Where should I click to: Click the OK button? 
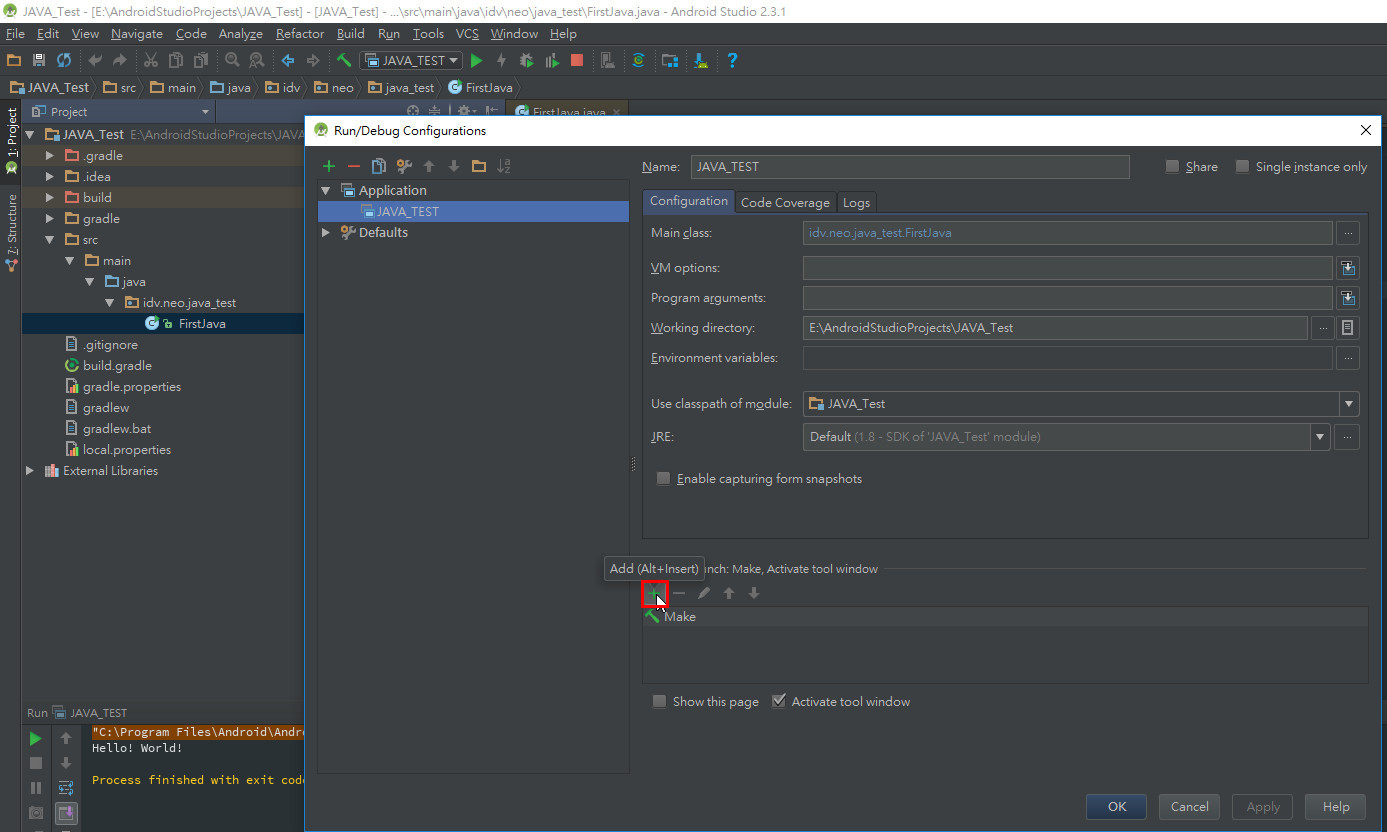pyautogui.click(x=1117, y=807)
